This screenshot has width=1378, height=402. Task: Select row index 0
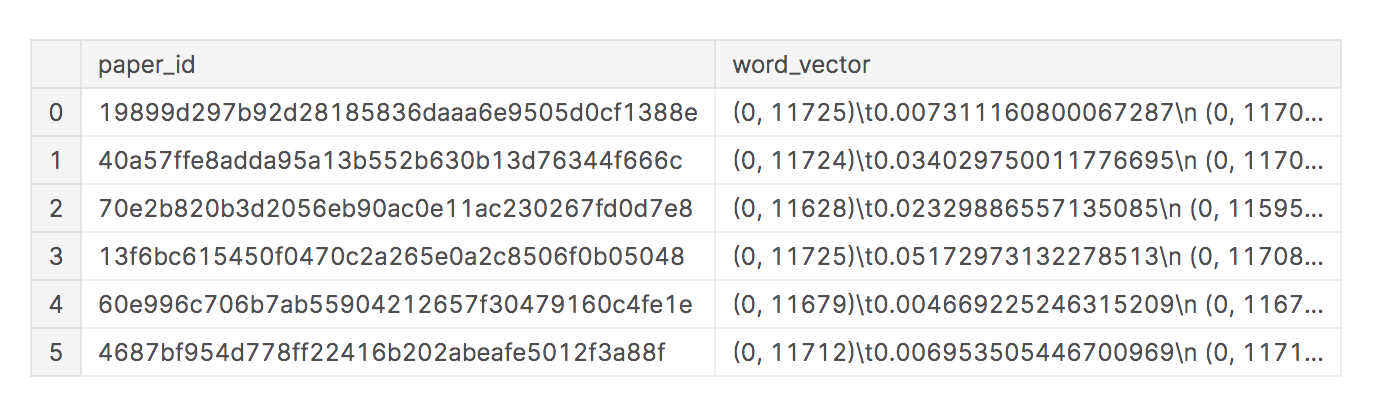click(x=56, y=113)
